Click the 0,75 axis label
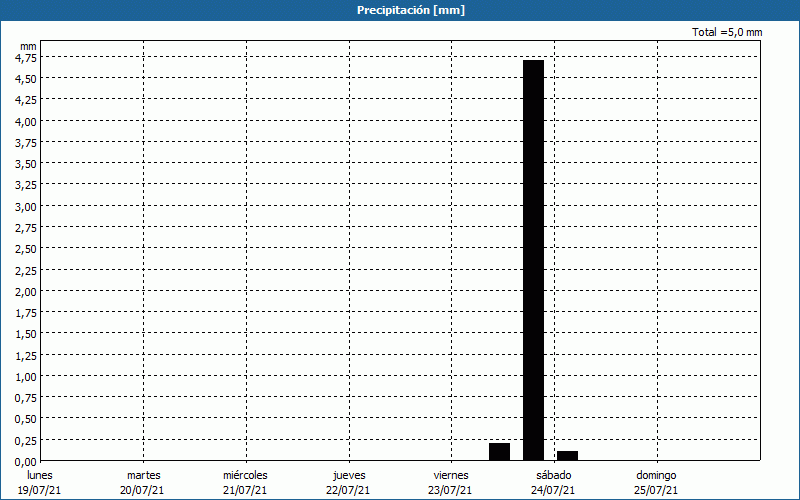This screenshot has width=800, height=500. (26, 398)
